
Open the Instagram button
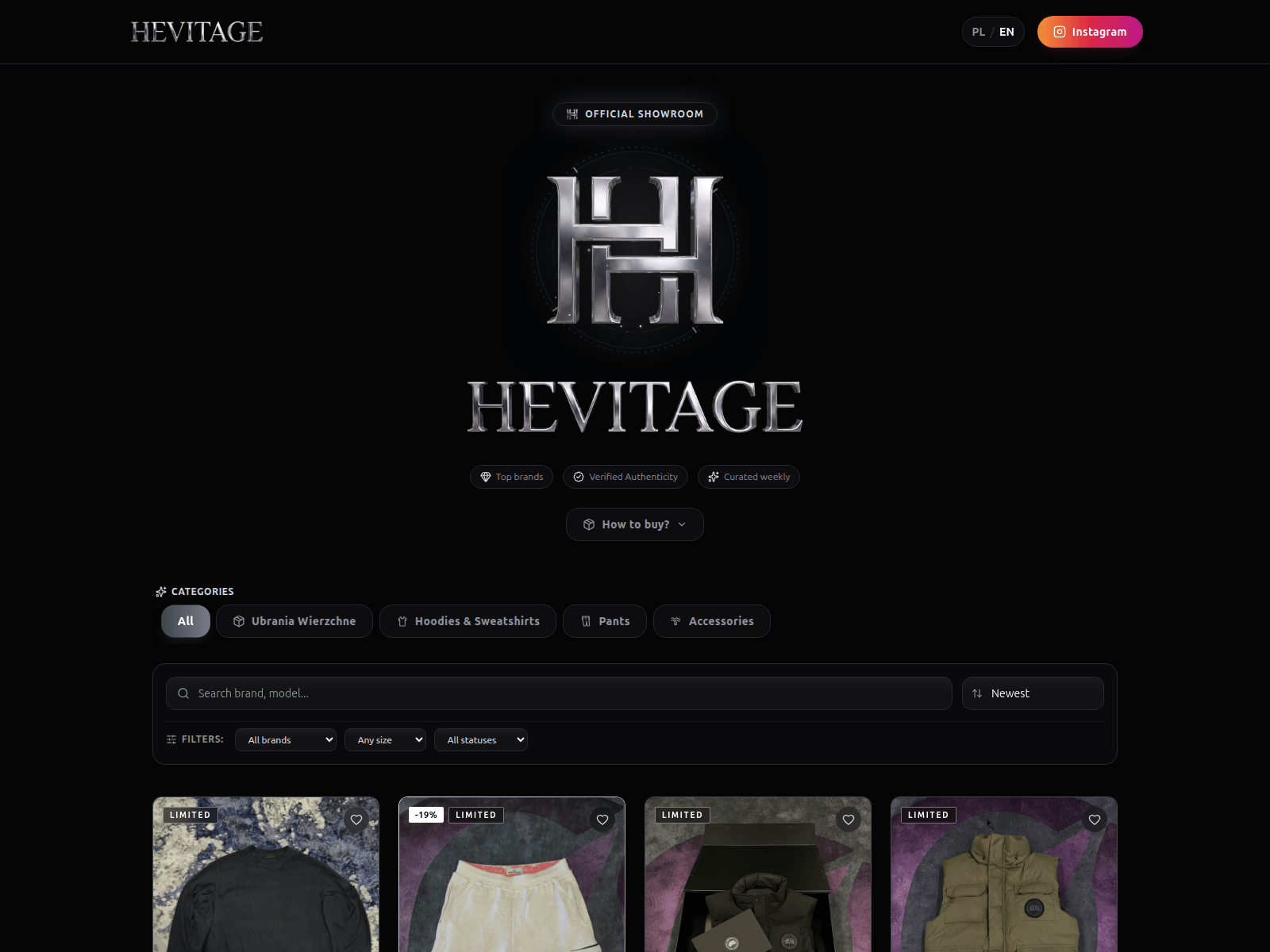pos(1090,32)
